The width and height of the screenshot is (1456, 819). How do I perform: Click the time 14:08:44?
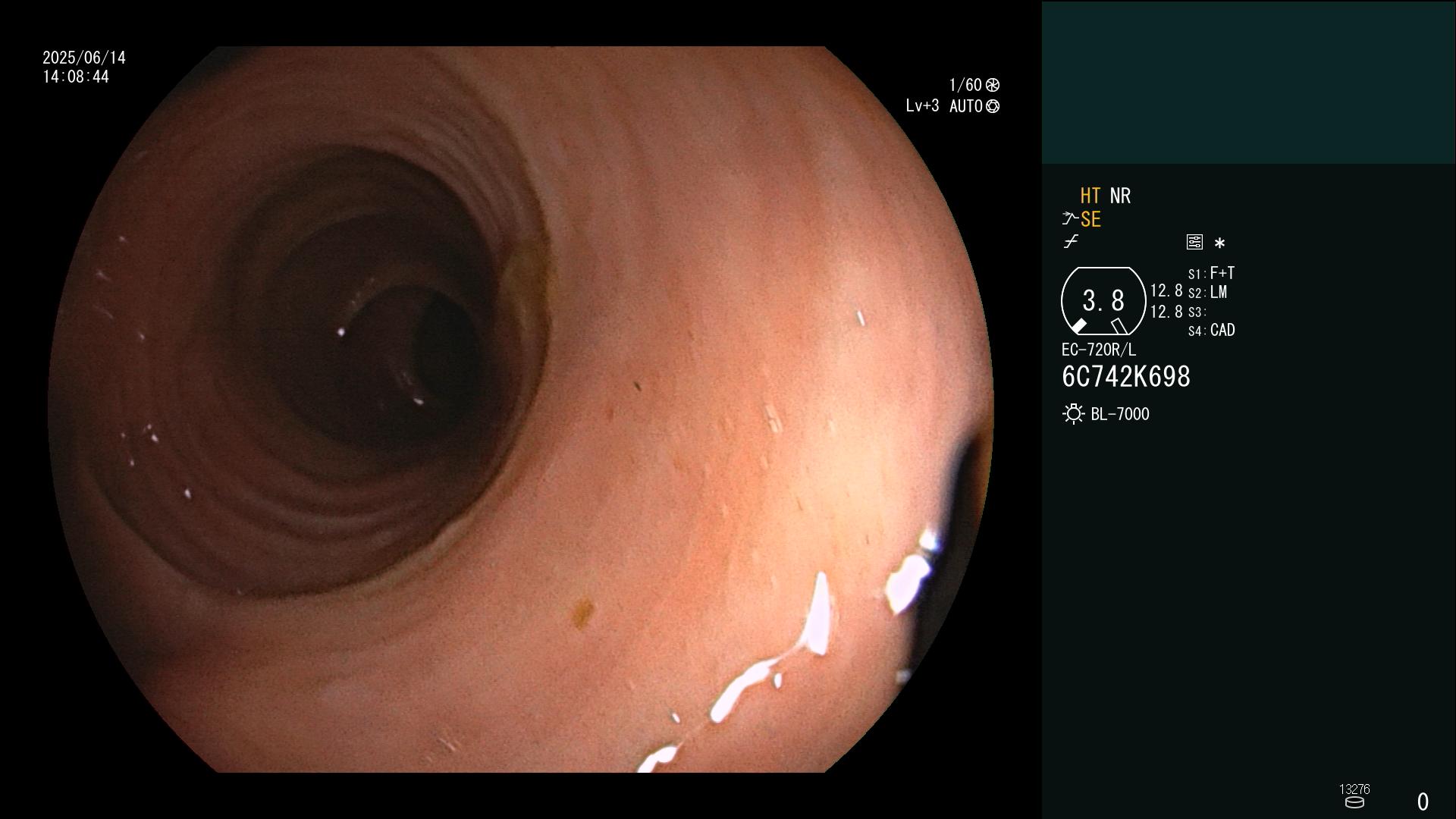[76, 77]
